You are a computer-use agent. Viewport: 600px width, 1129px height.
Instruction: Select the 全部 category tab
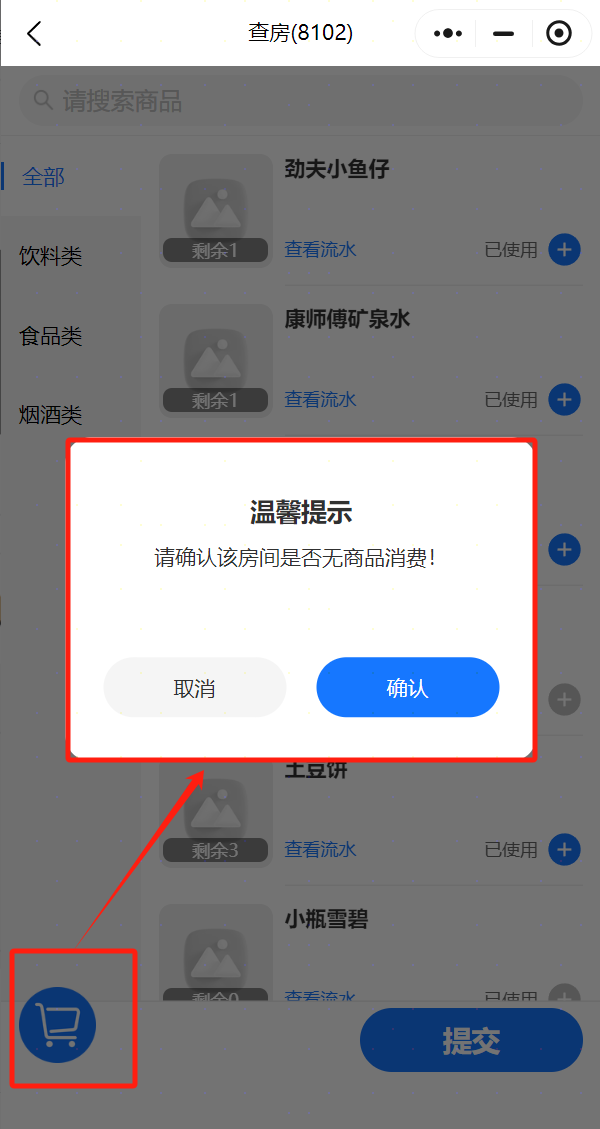[44, 176]
